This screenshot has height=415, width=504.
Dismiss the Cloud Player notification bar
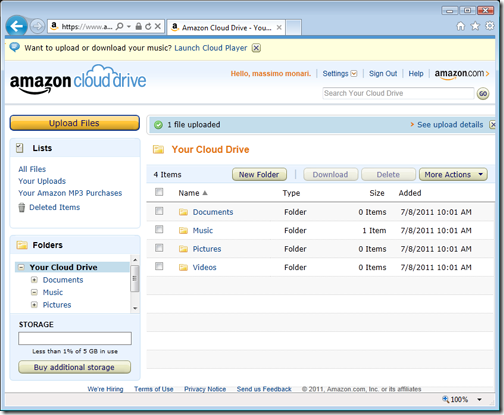click(256, 48)
